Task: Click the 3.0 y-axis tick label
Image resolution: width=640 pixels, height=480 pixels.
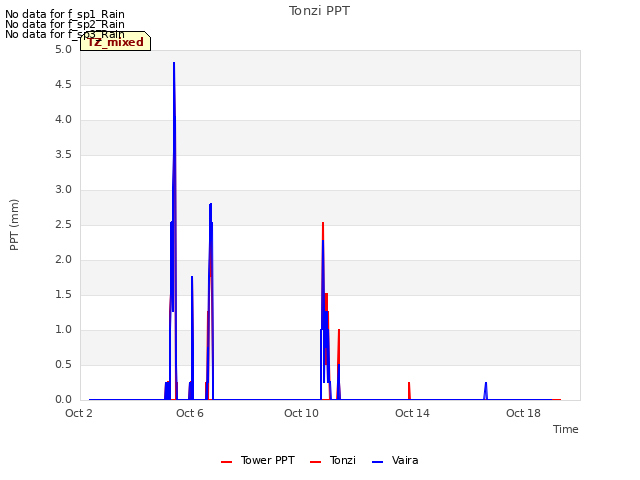Action: tap(63, 190)
